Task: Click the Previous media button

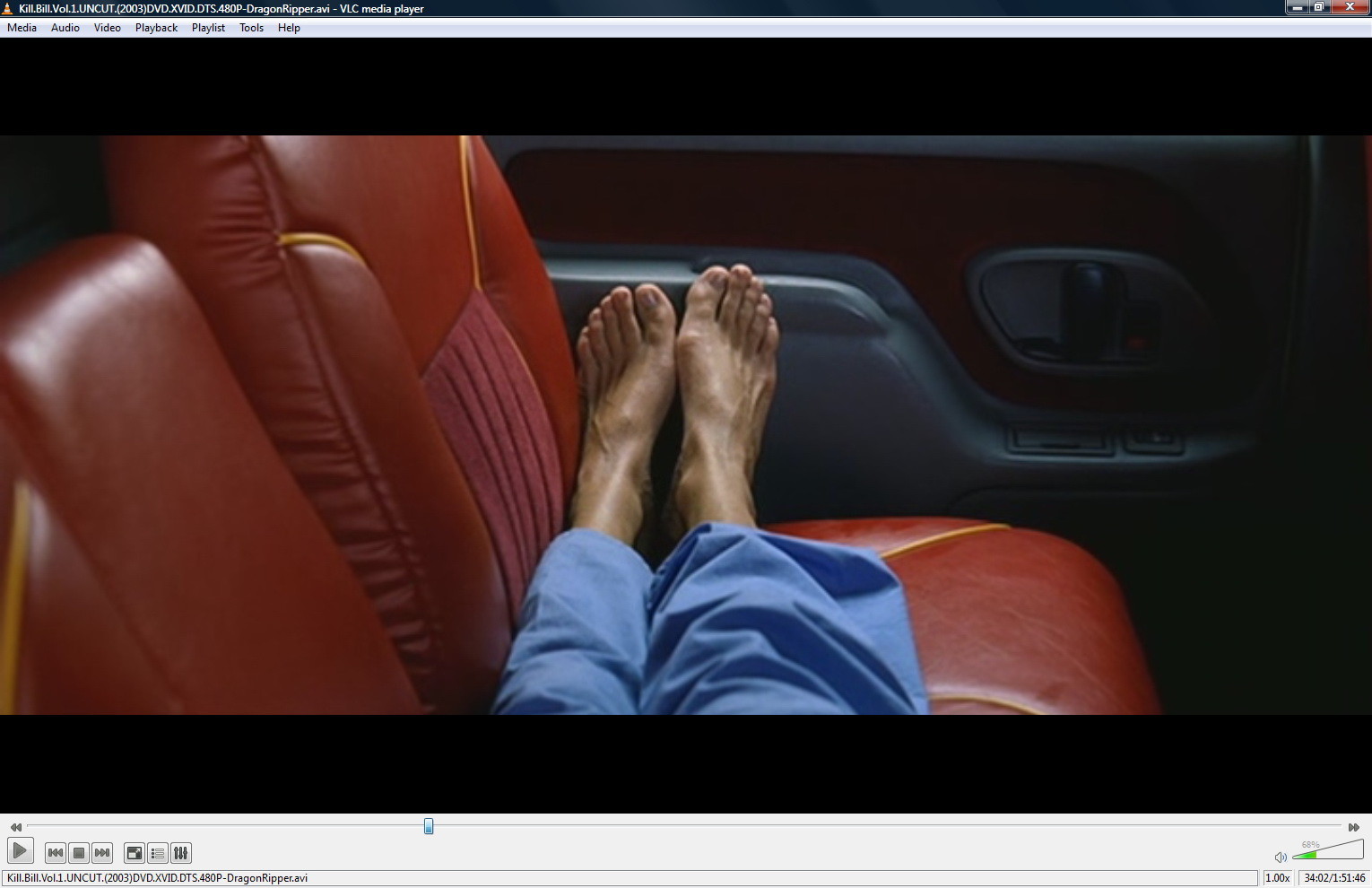Action: pos(55,853)
